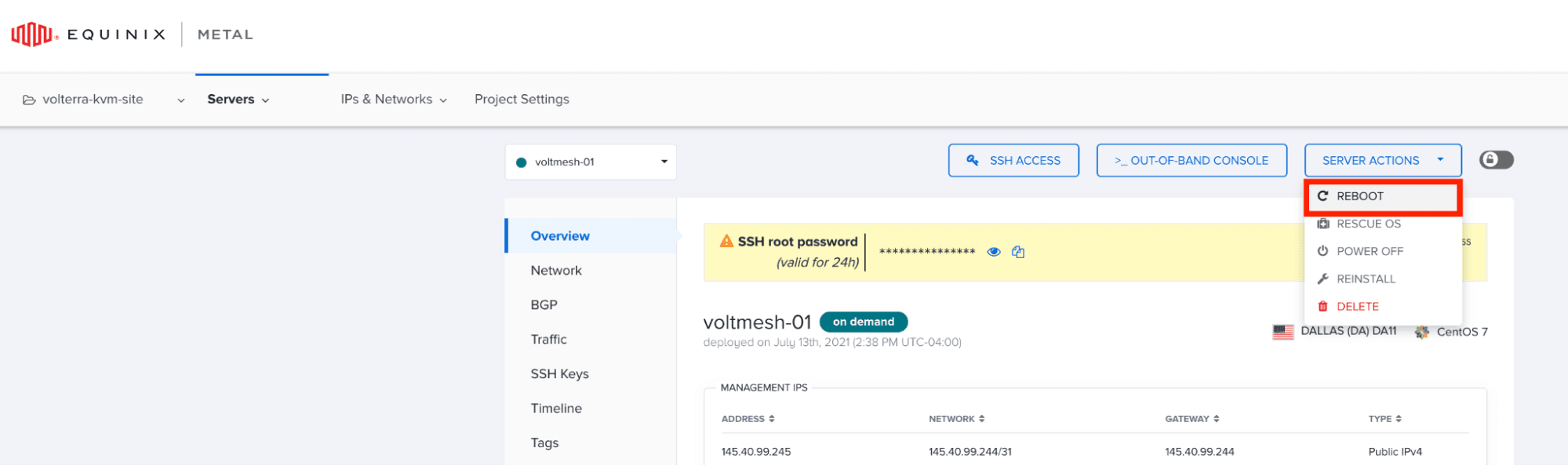Screen dimensions: 1568x466
Task: Switch to the SSH Keys tab
Action: [x=559, y=374]
